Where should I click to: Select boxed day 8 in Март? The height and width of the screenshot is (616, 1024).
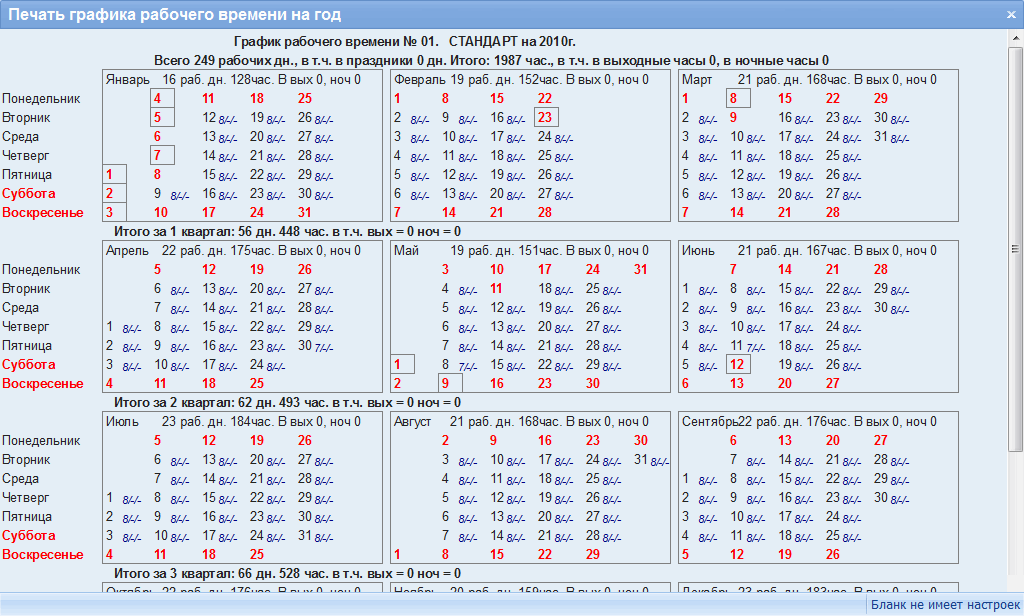(737, 99)
